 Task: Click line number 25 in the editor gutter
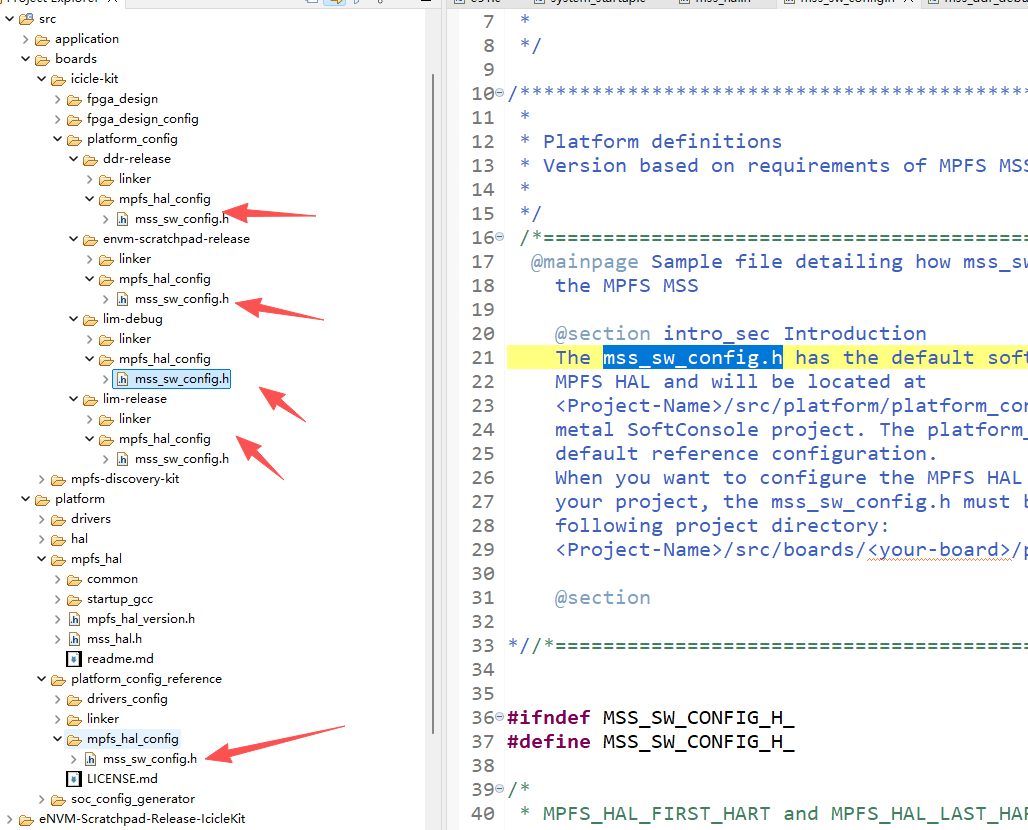[x=483, y=454]
